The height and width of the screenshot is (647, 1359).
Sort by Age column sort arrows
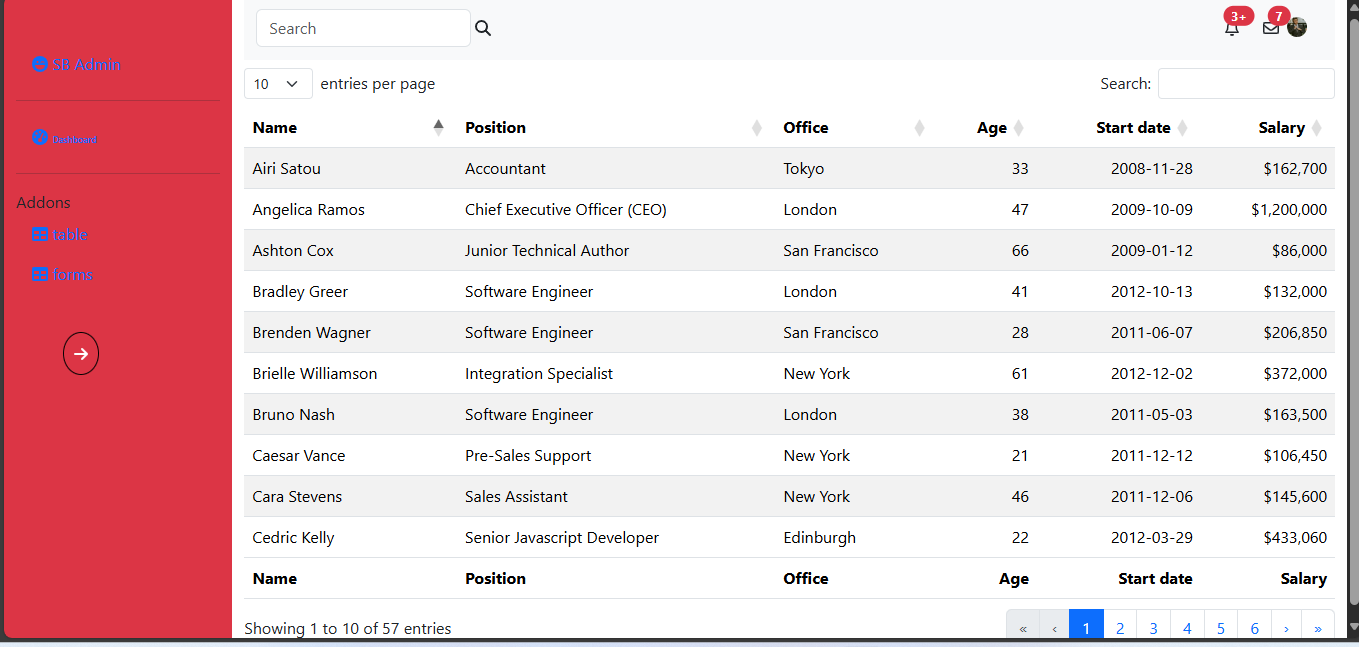coord(1018,128)
